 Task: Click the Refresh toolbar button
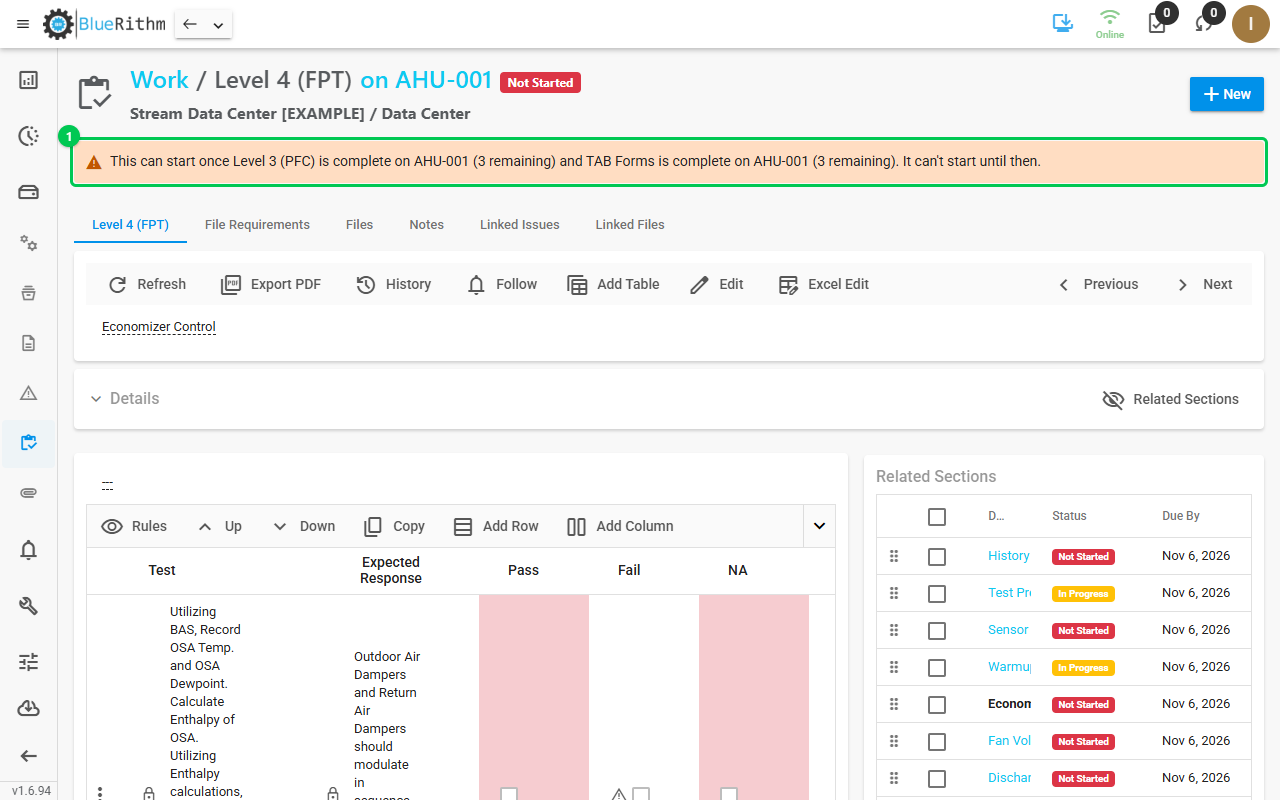[147, 284]
